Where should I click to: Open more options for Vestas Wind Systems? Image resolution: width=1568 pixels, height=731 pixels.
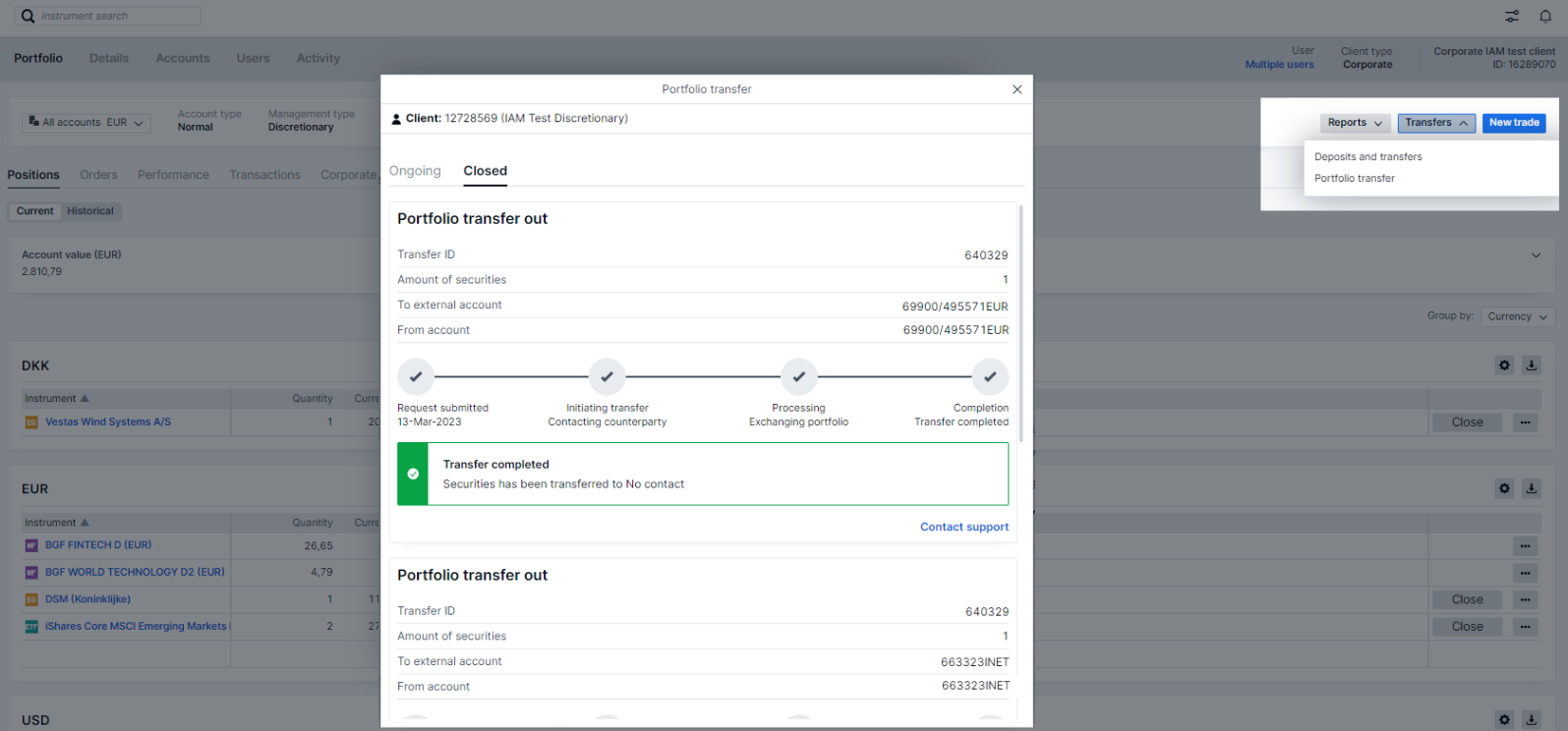[1525, 422]
